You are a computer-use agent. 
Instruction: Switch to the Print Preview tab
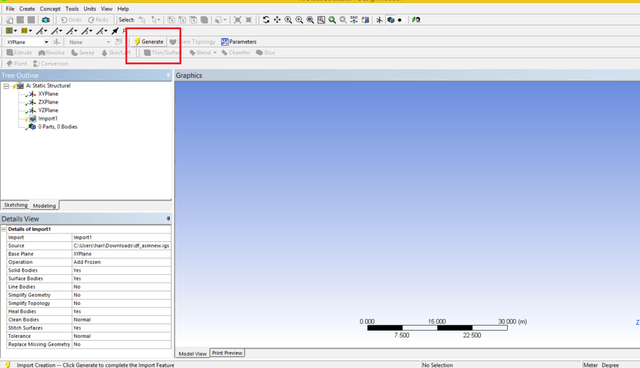[x=227, y=353]
